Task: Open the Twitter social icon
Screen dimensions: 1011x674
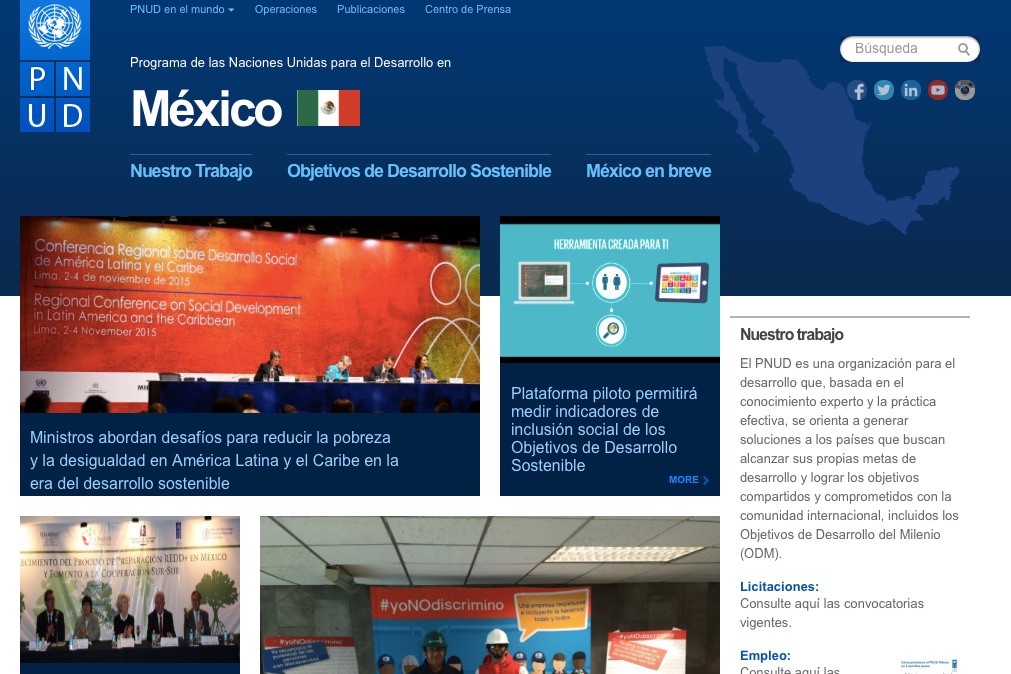Action: [x=884, y=90]
